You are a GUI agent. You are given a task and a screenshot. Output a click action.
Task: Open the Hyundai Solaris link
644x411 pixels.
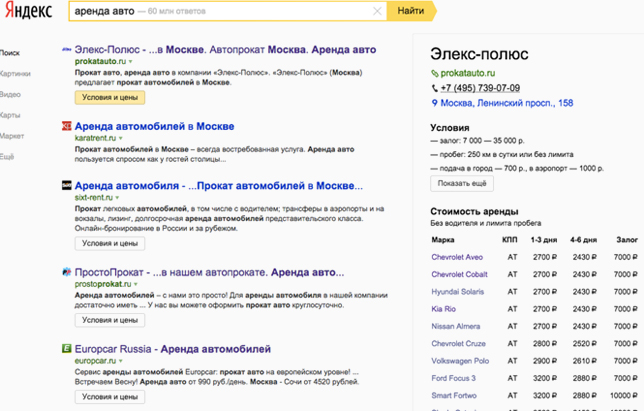tap(458, 292)
